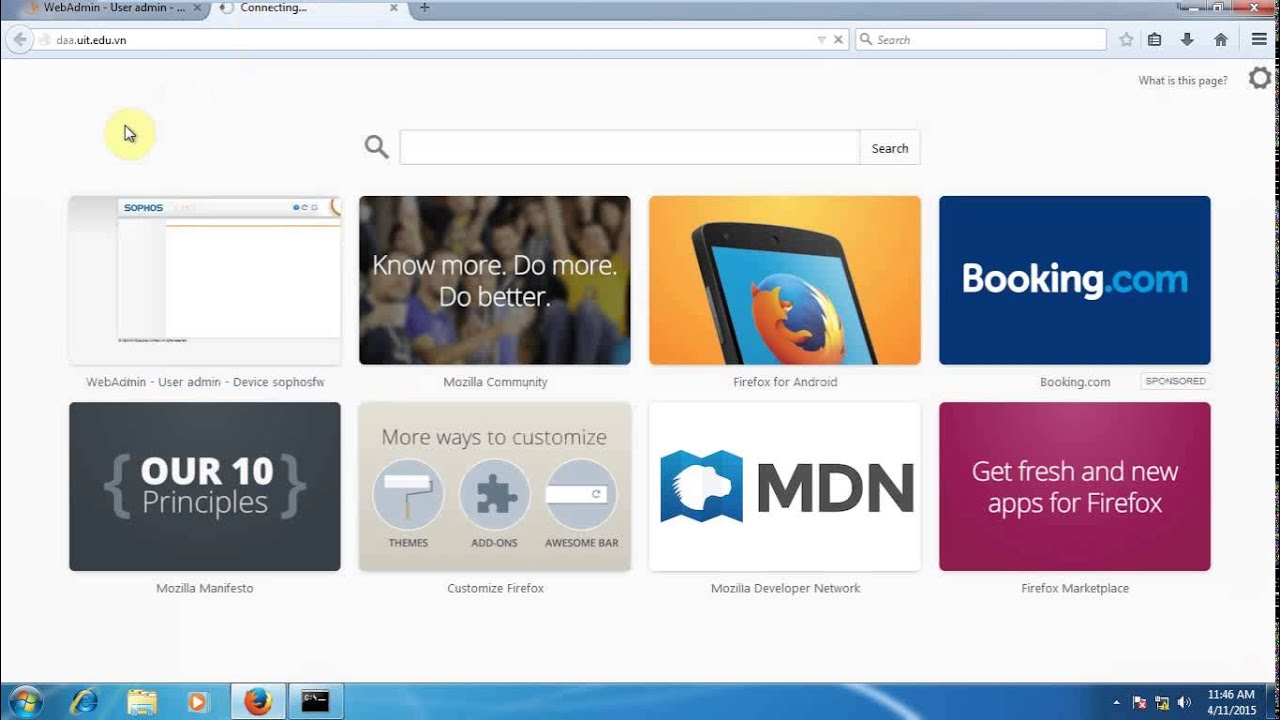Close the WebAdmin tab
Screen dimensions: 1280x720
[197, 8]
